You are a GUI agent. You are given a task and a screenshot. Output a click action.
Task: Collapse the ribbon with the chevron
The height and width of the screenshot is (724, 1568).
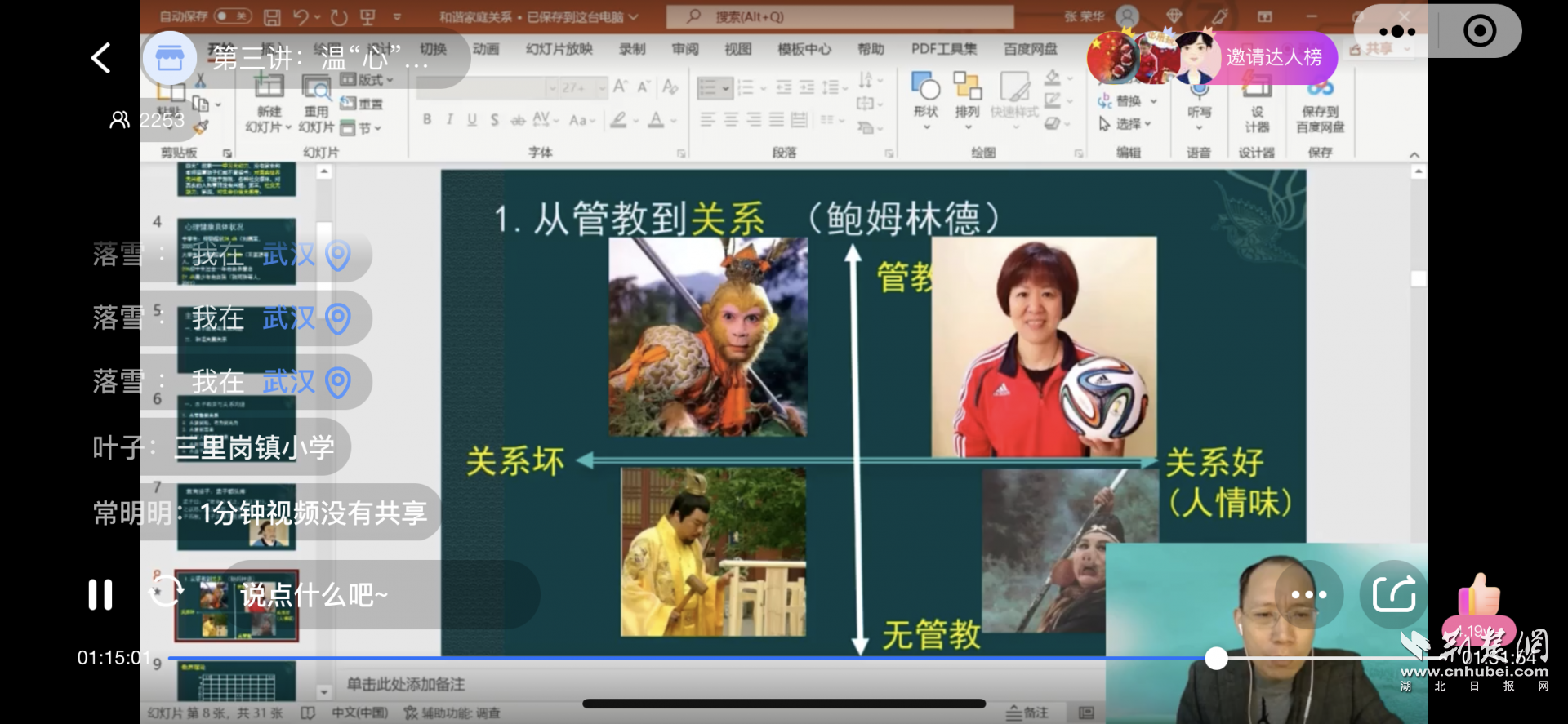tap(1414, 154)
